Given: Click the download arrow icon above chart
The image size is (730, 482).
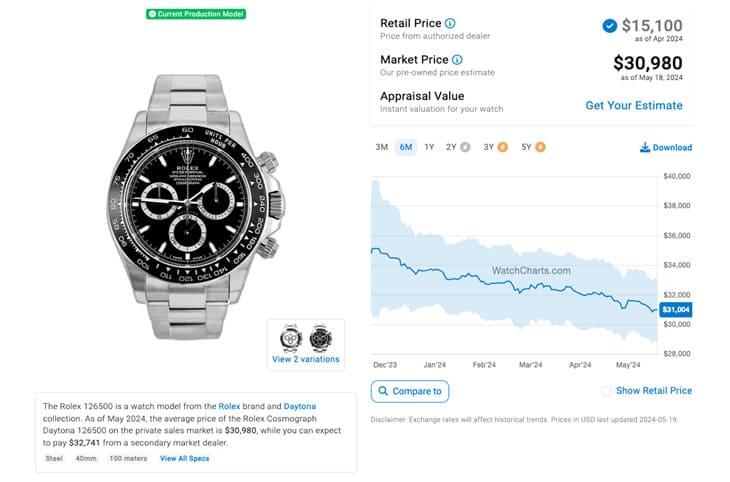Looking at the screenshot, I should pos(645,148).
